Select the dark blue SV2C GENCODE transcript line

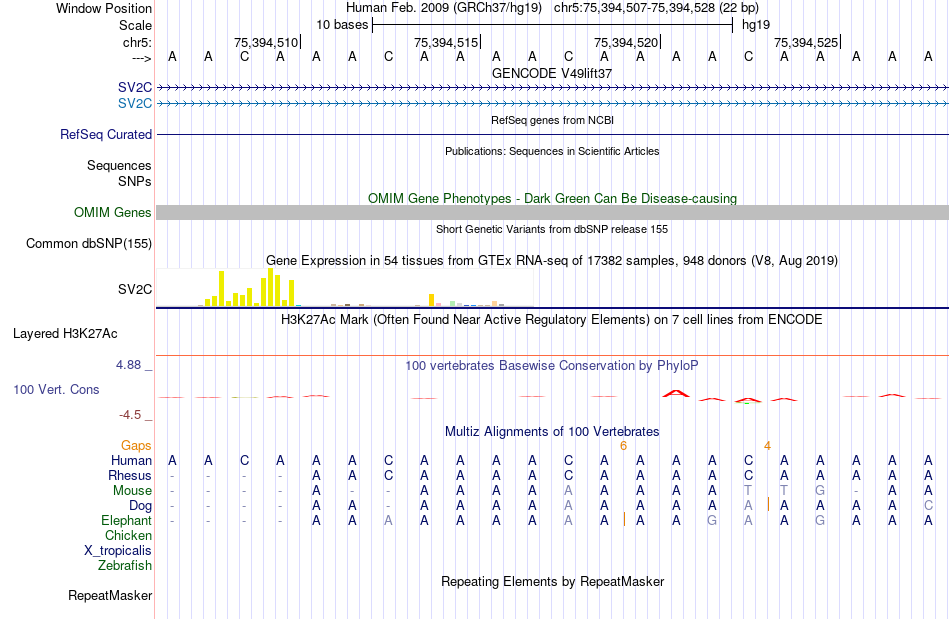point(552,88)
